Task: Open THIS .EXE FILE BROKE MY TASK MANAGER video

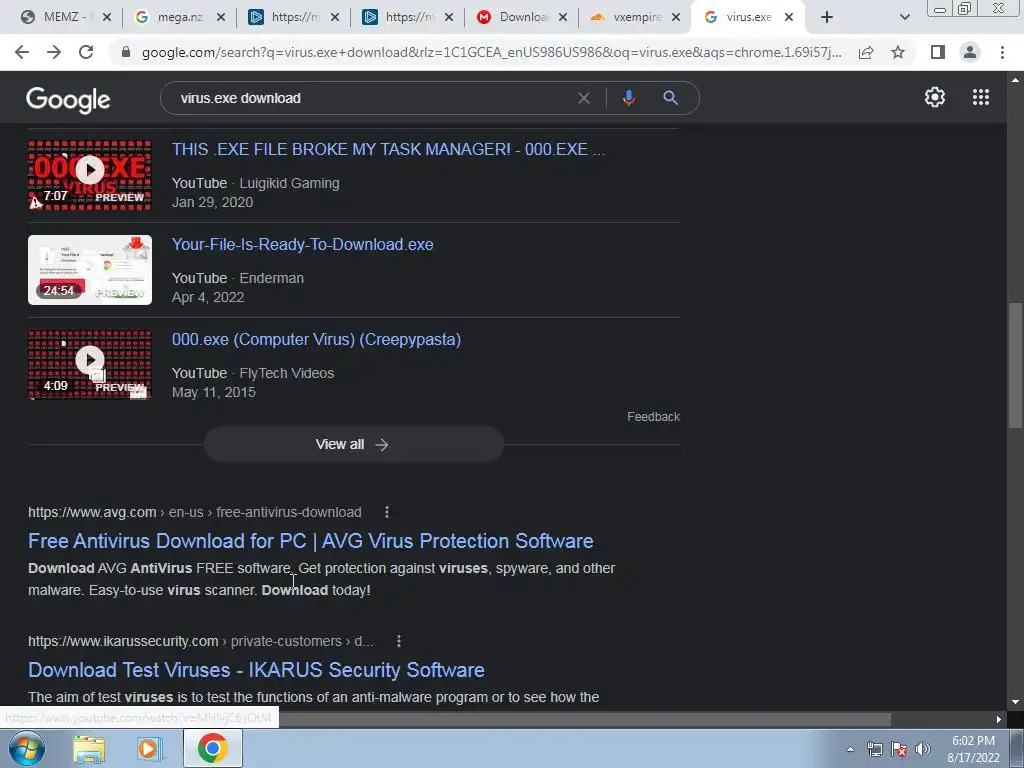Action: (x=389, y=149)
